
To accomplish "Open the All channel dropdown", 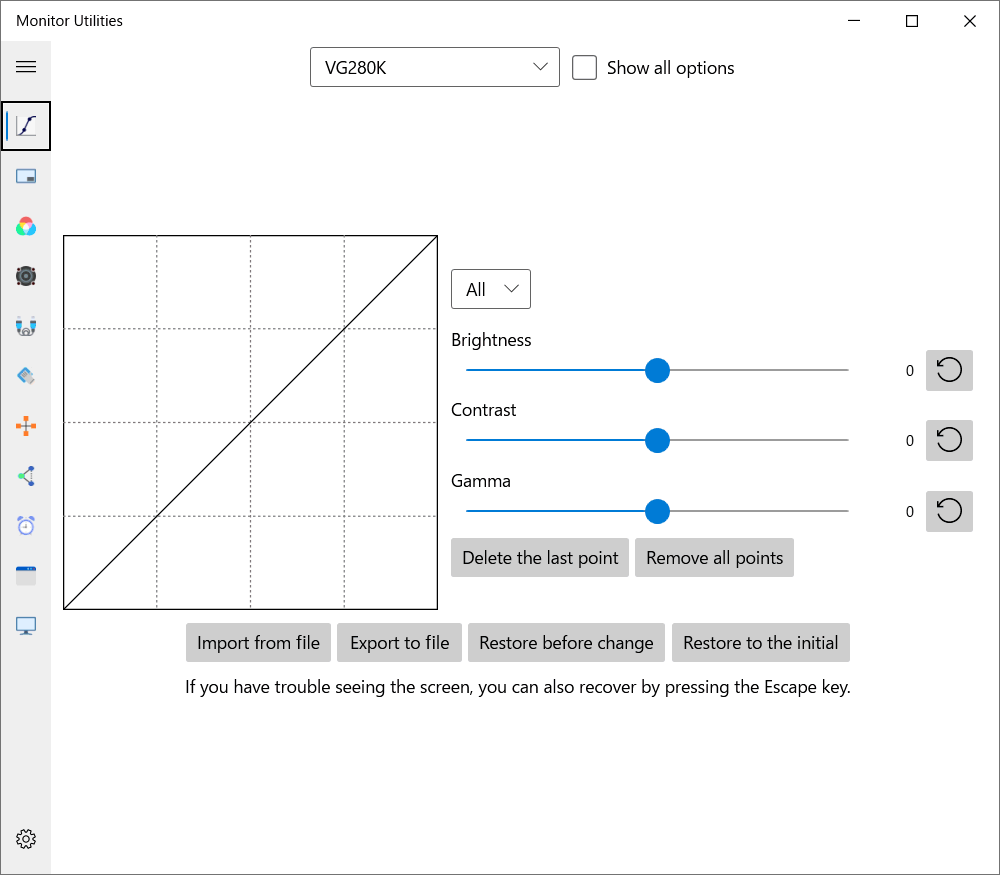I will 491,289.
